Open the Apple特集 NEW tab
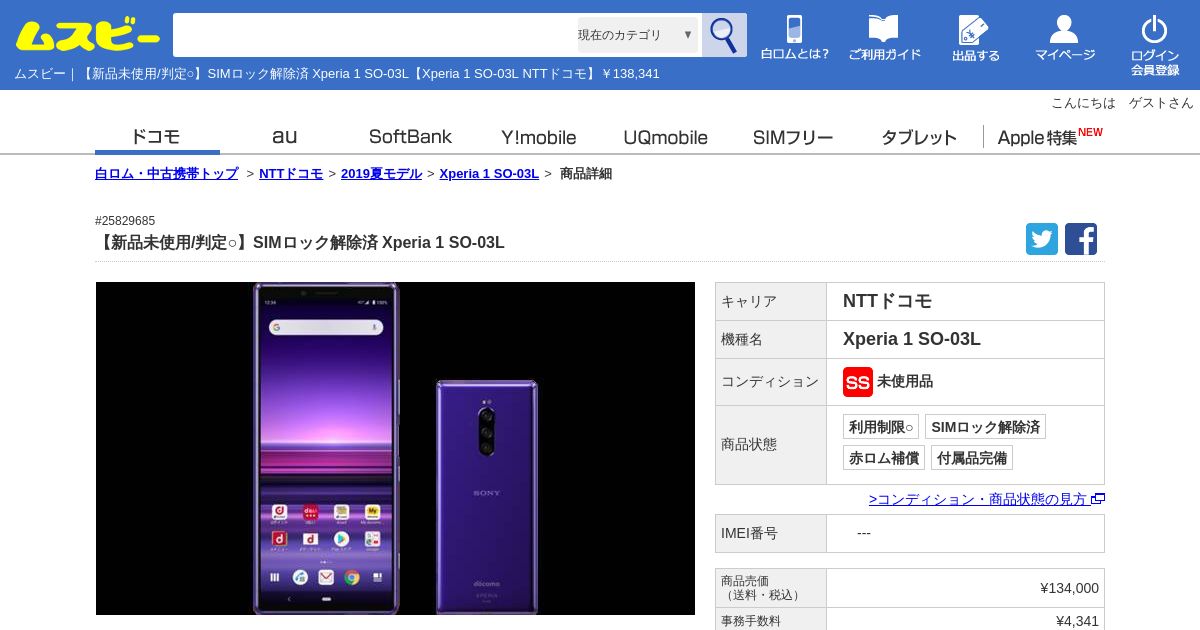Image resolution: width=1200 pixels, height=630 pixels. pyautogui.click(x=1049, y=137)
